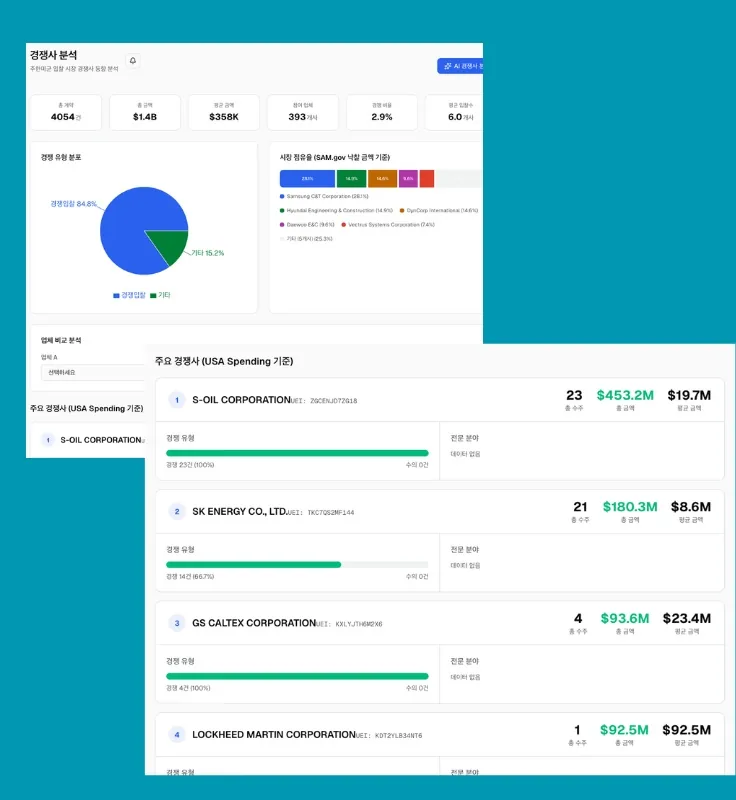Screen dimensions: 736x800
Task: Toggle 경쟁입찰 legend entry below pie chart
Action: (x=129, y=295)
